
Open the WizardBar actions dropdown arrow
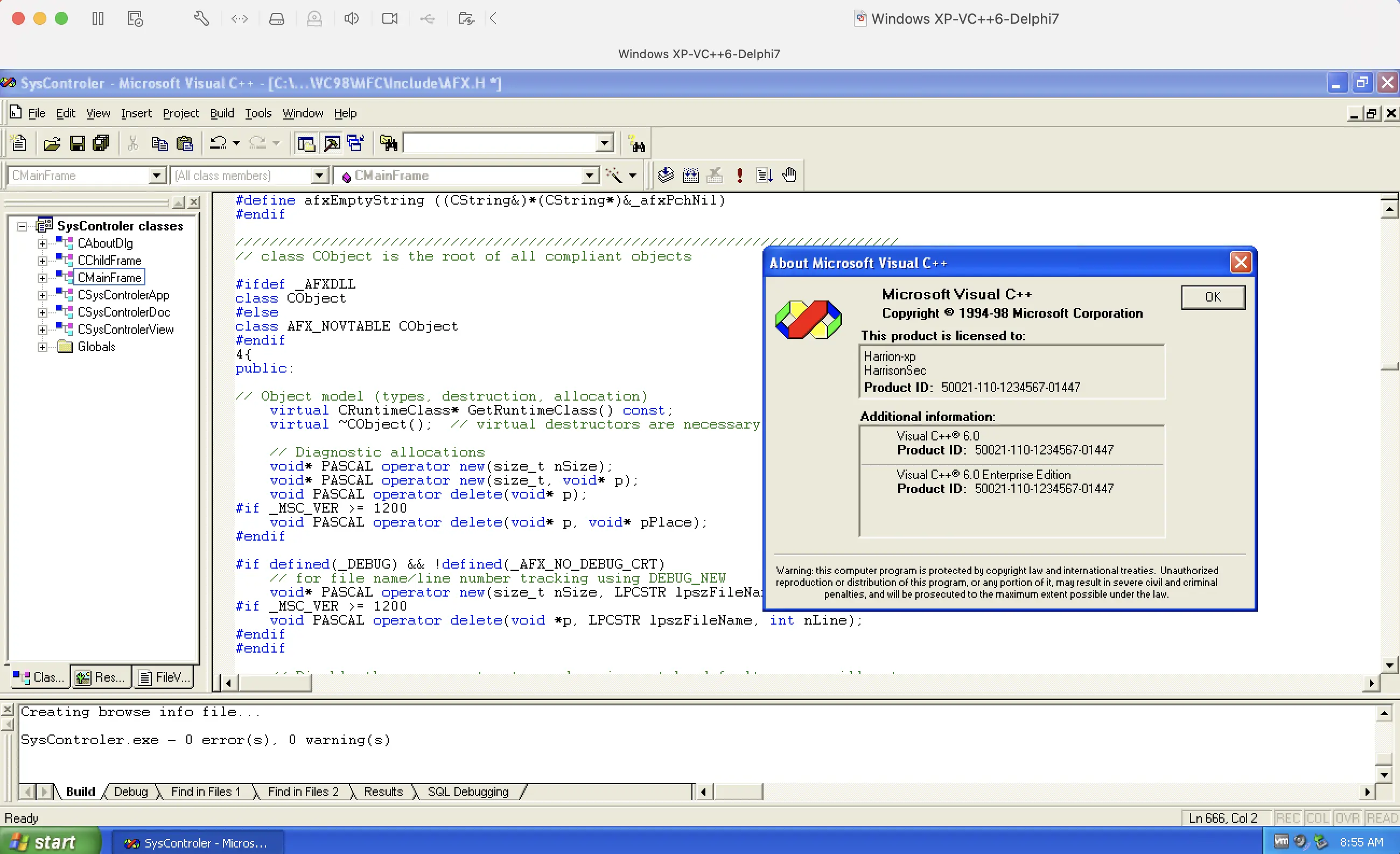click(x=632, y=175)
